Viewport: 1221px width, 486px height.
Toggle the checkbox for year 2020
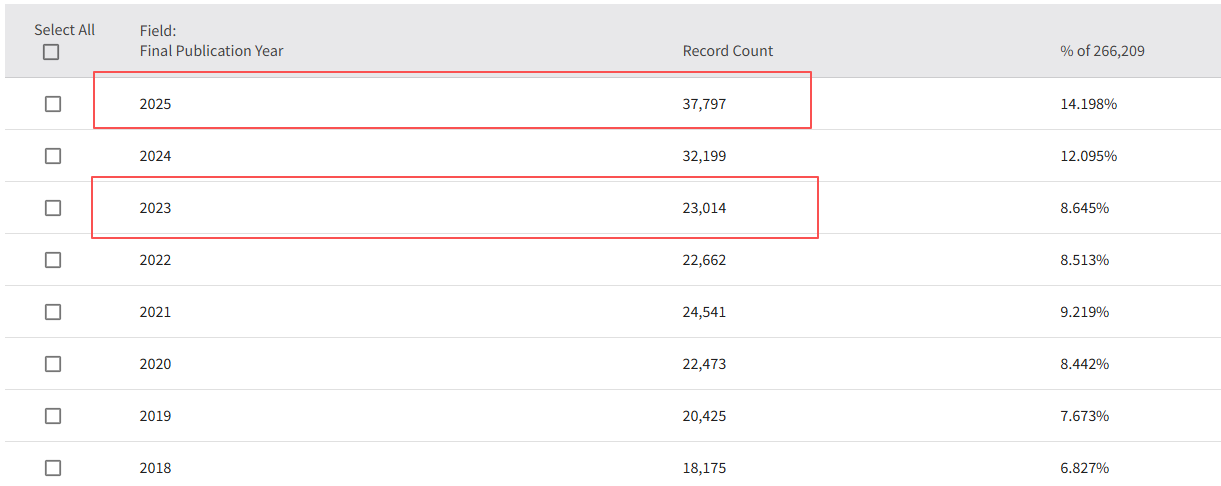pos(53,364)
